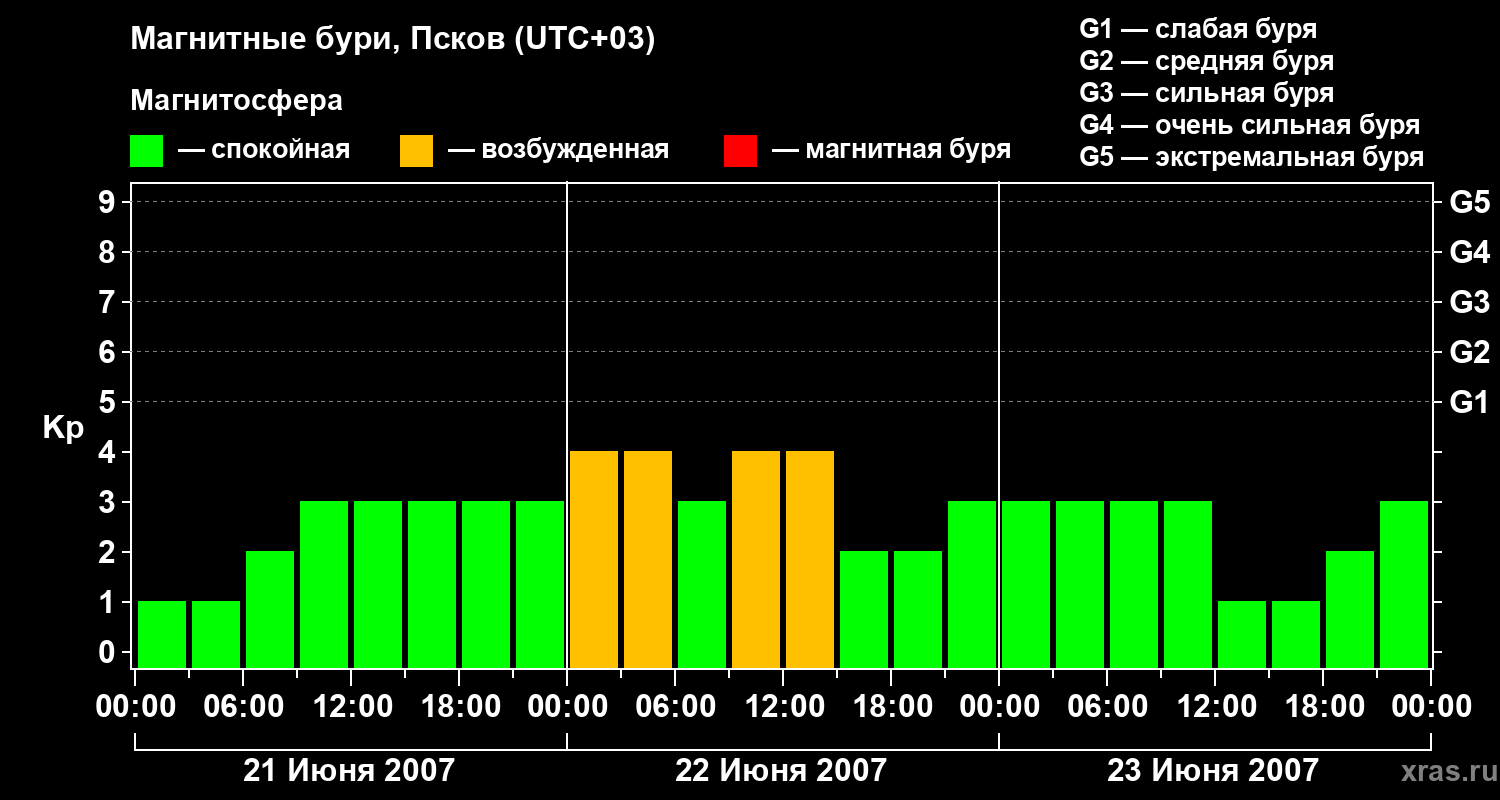Click the '— возбужденная' legend label
Screen dimensions: 1500x800
pos(558,150)
